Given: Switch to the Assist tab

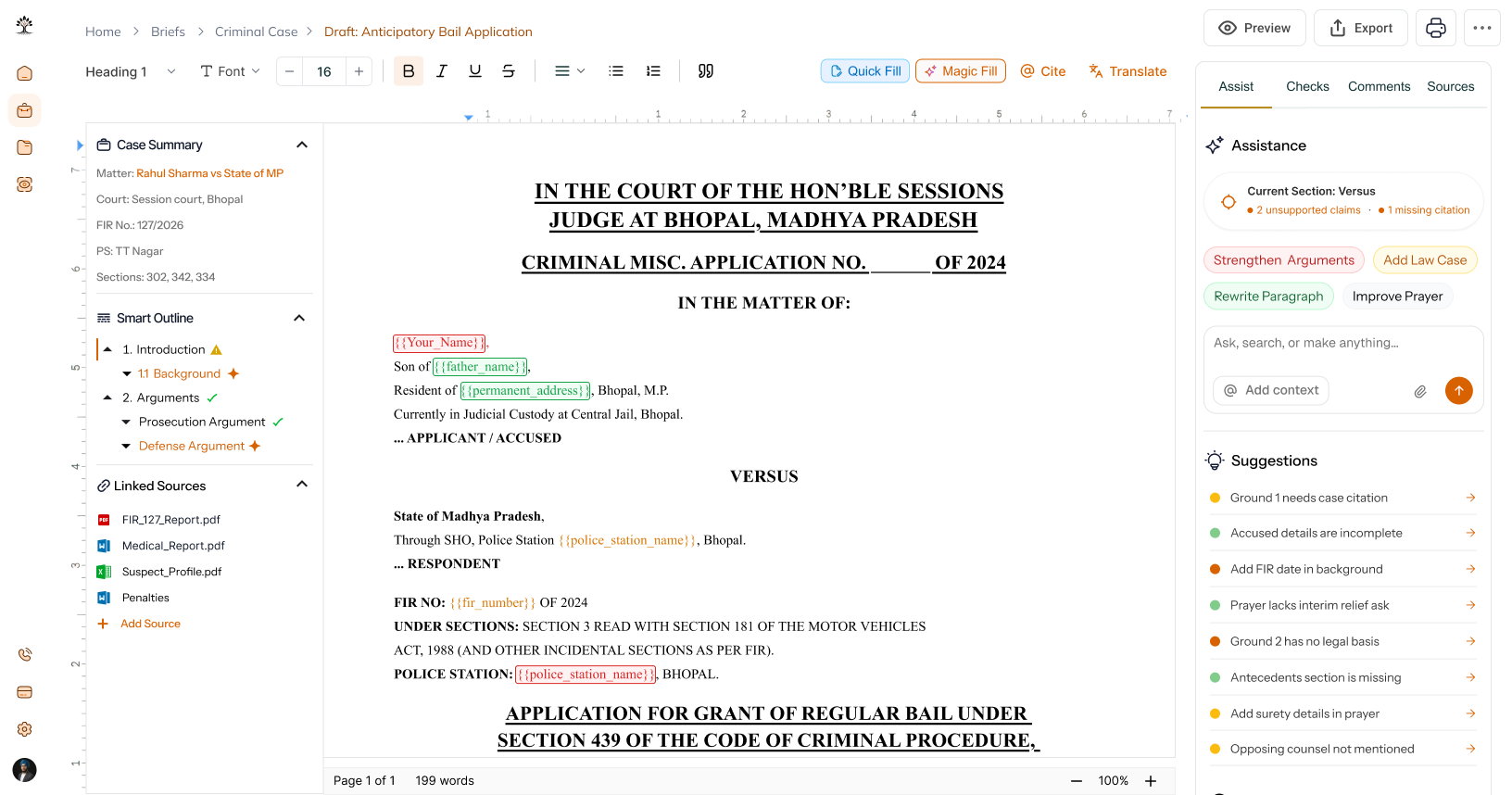Looking at the screenshot, I should (x=1236, y=86).
